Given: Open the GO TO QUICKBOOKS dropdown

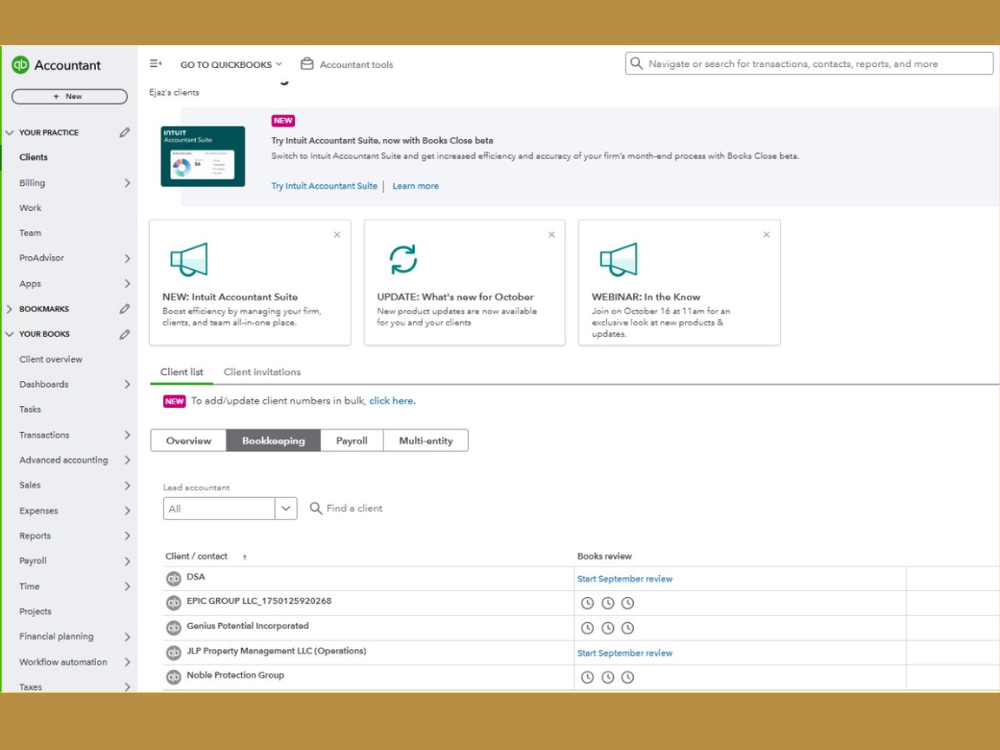Looking at the screenshot, I should 231,64.
